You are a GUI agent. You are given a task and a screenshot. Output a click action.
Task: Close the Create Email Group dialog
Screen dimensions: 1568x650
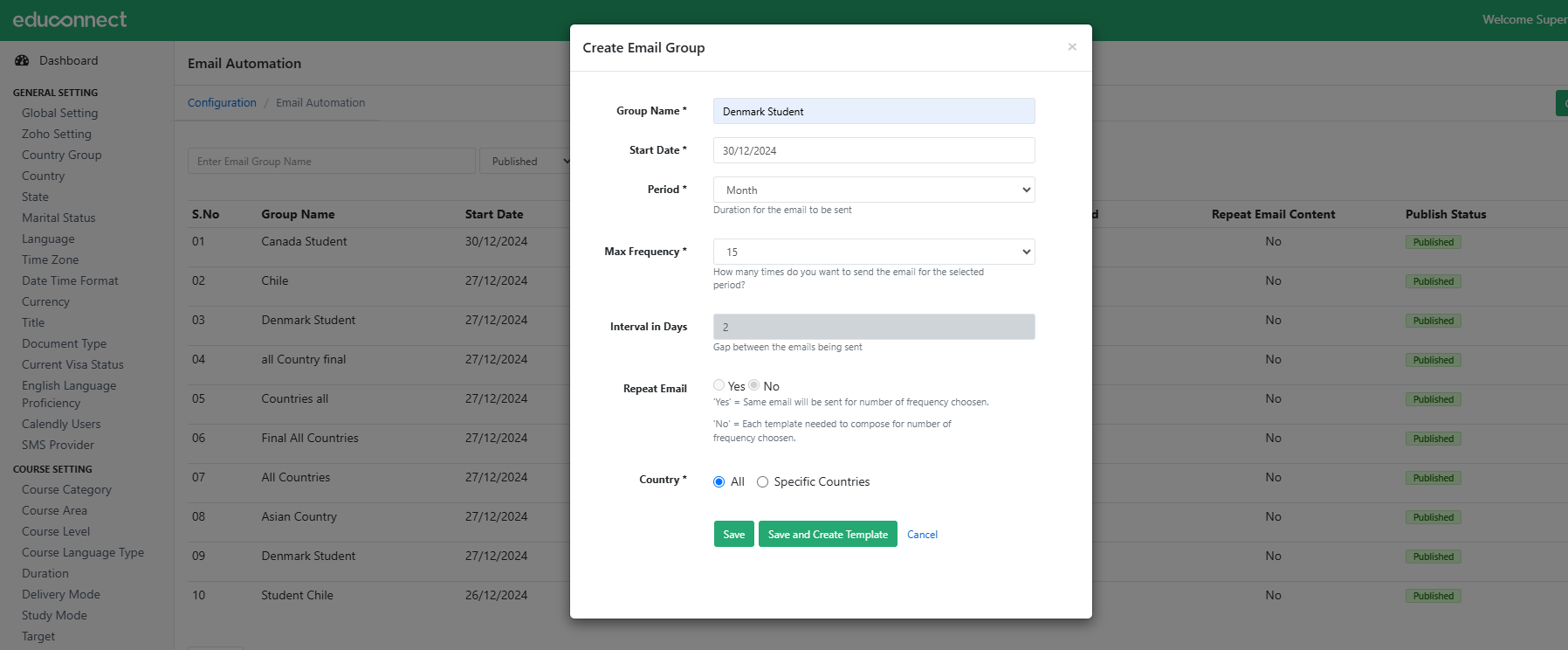click(1072, 47)
